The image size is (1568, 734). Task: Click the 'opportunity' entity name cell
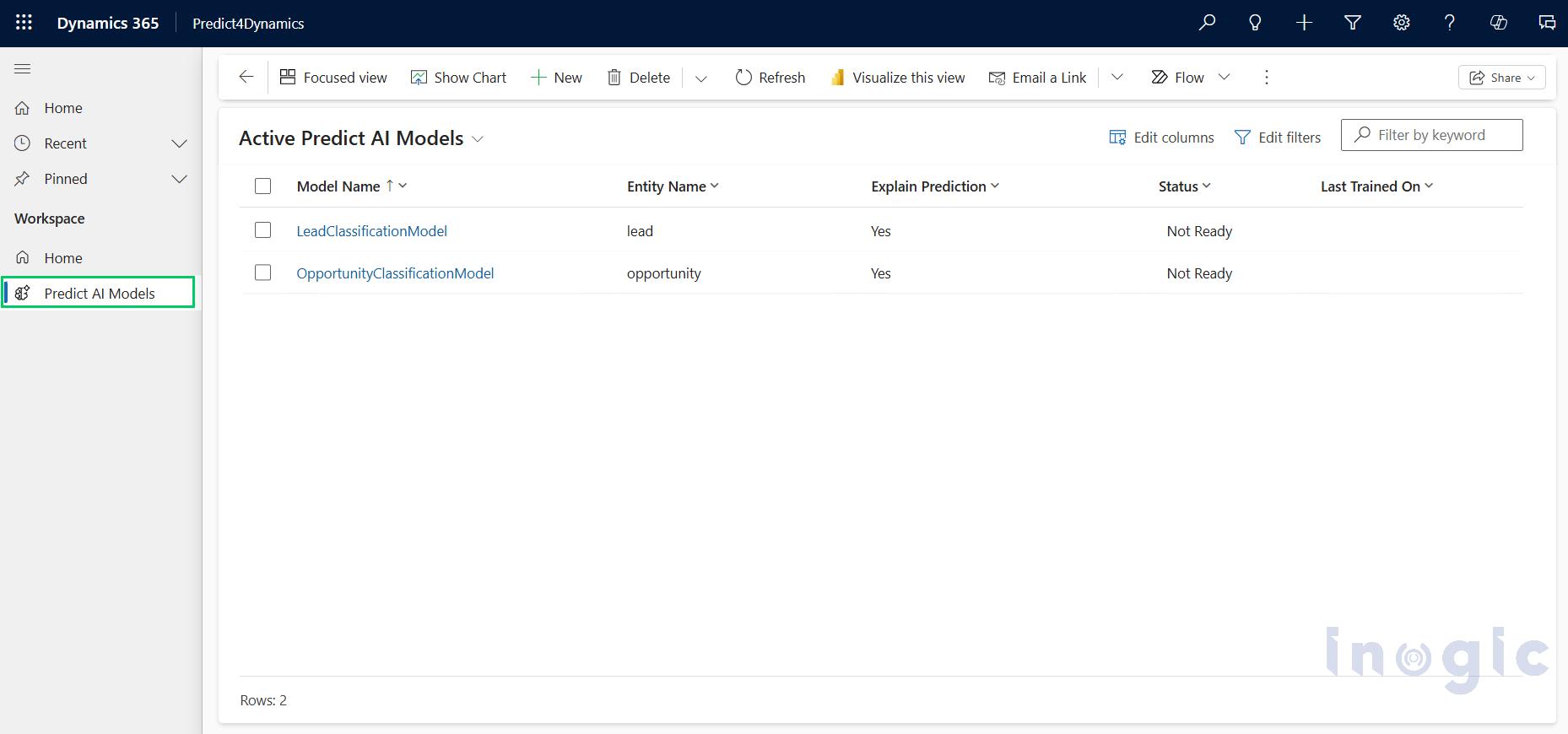pyautogui.click(x=663, y=273)
